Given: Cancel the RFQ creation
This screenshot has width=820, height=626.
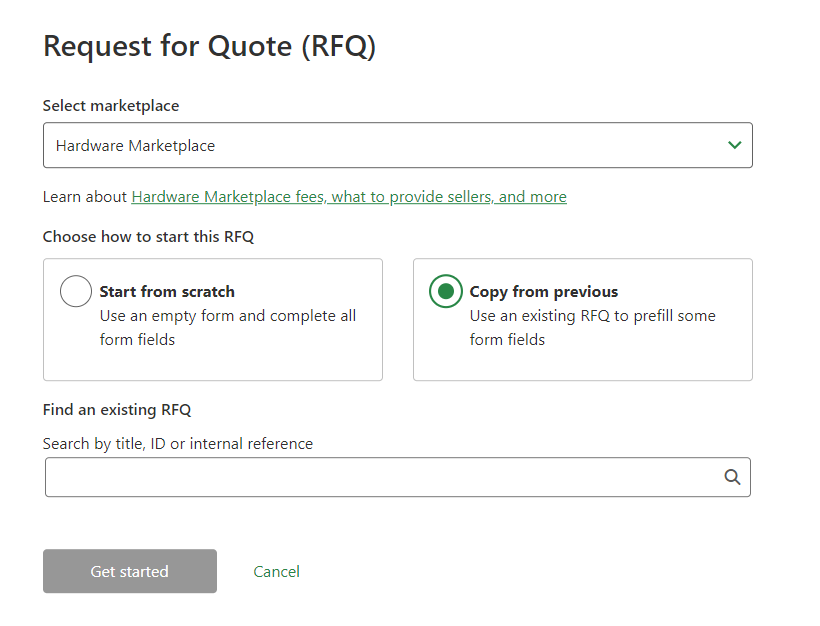Looking at the screenshot, I should [276, 572].
